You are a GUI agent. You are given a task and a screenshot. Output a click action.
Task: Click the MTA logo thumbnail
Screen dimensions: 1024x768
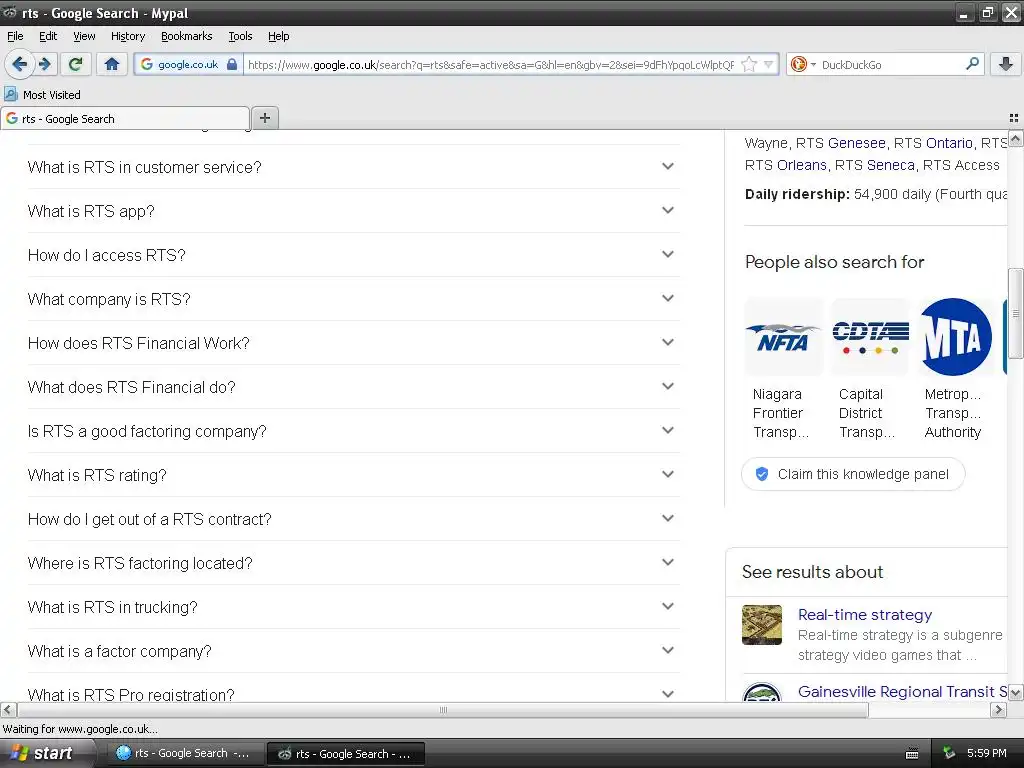[956, 337]
